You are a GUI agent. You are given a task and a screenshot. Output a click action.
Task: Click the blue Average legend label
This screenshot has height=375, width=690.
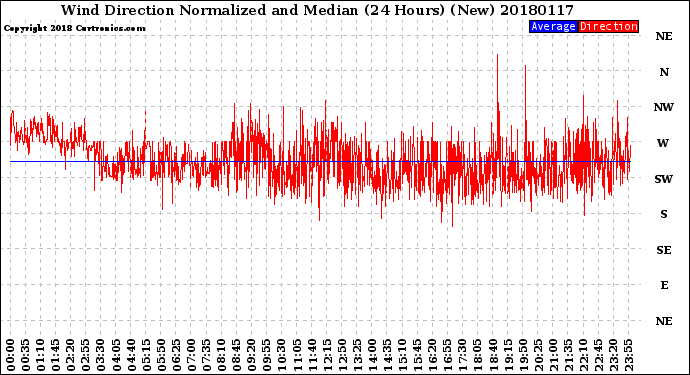(553, 26)
